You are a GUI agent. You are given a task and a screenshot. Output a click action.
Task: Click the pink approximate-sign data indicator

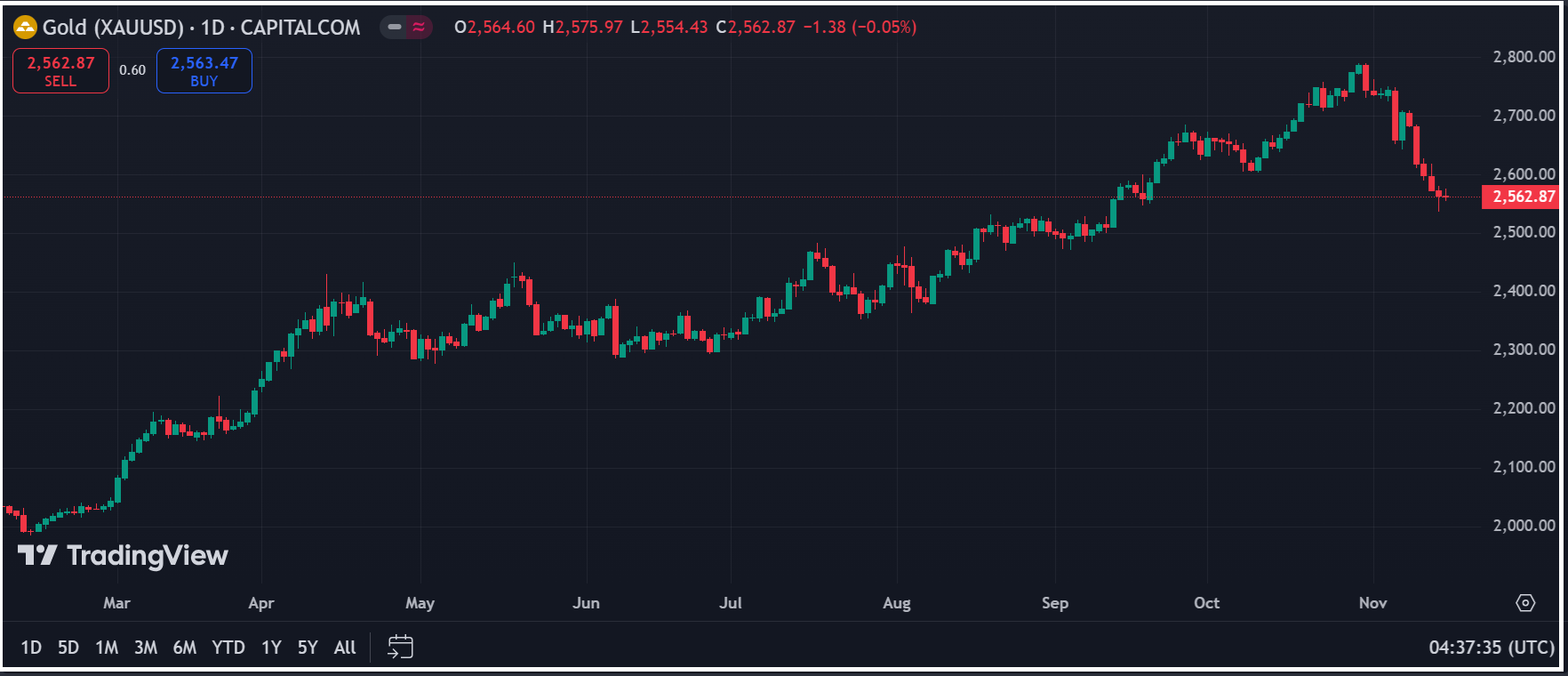(419, 28)
